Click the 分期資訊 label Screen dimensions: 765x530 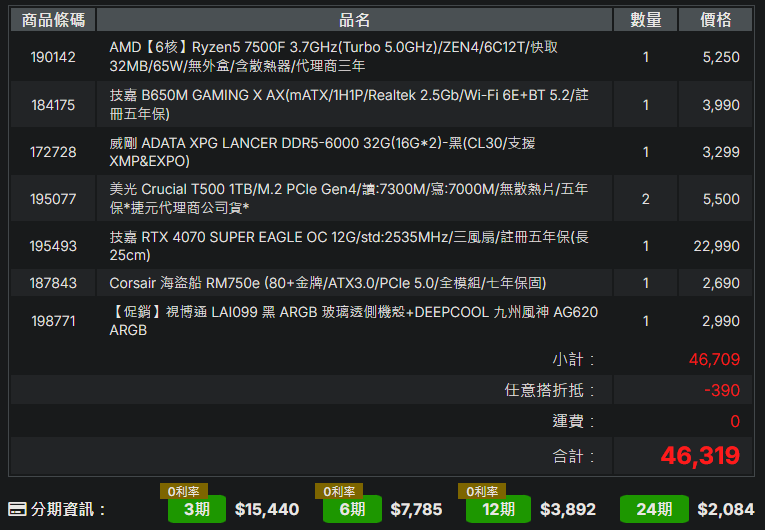tap(68, 510)
